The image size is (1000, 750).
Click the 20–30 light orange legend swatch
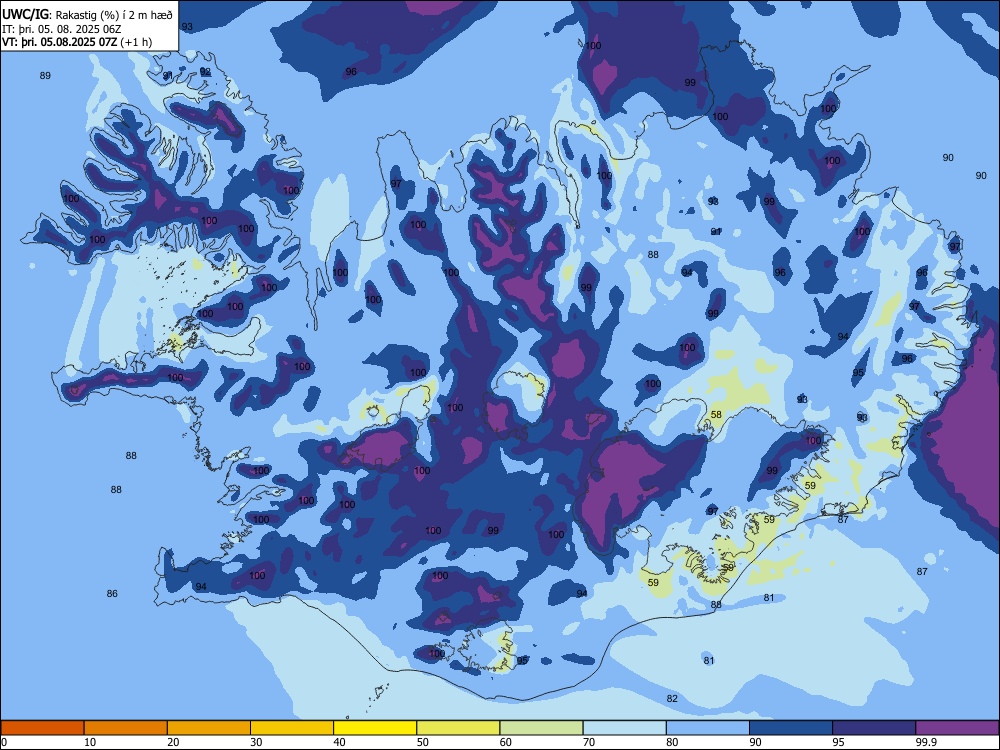(209, 728)
